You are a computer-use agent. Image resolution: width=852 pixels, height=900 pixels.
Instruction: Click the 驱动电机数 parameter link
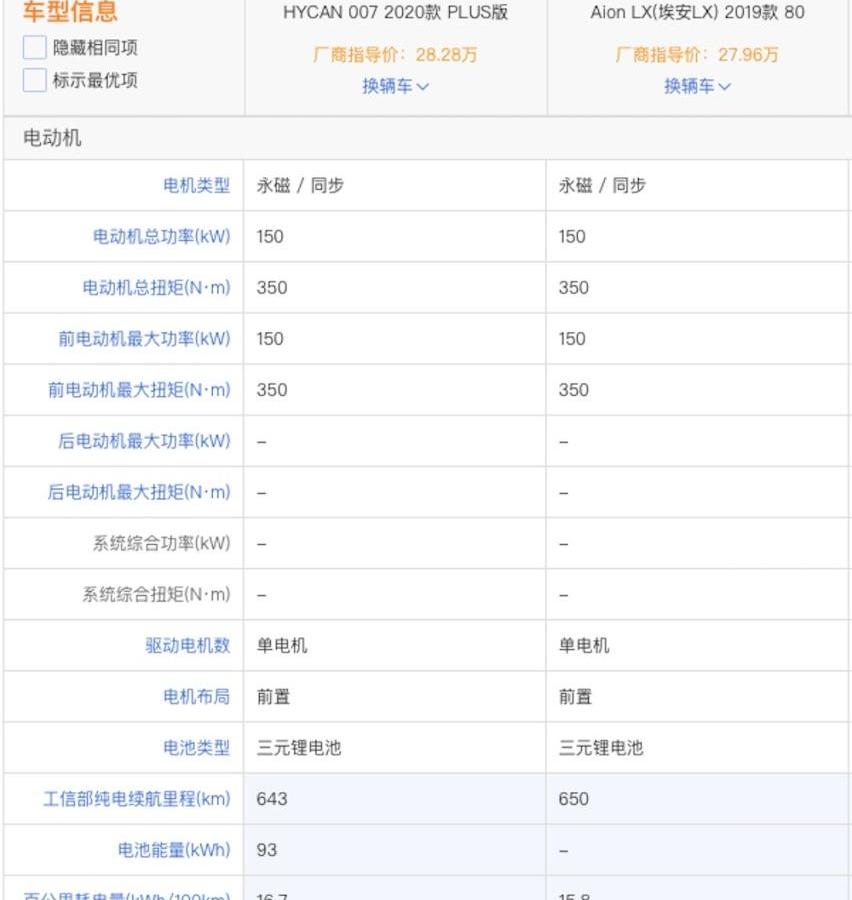click(188, 645)
